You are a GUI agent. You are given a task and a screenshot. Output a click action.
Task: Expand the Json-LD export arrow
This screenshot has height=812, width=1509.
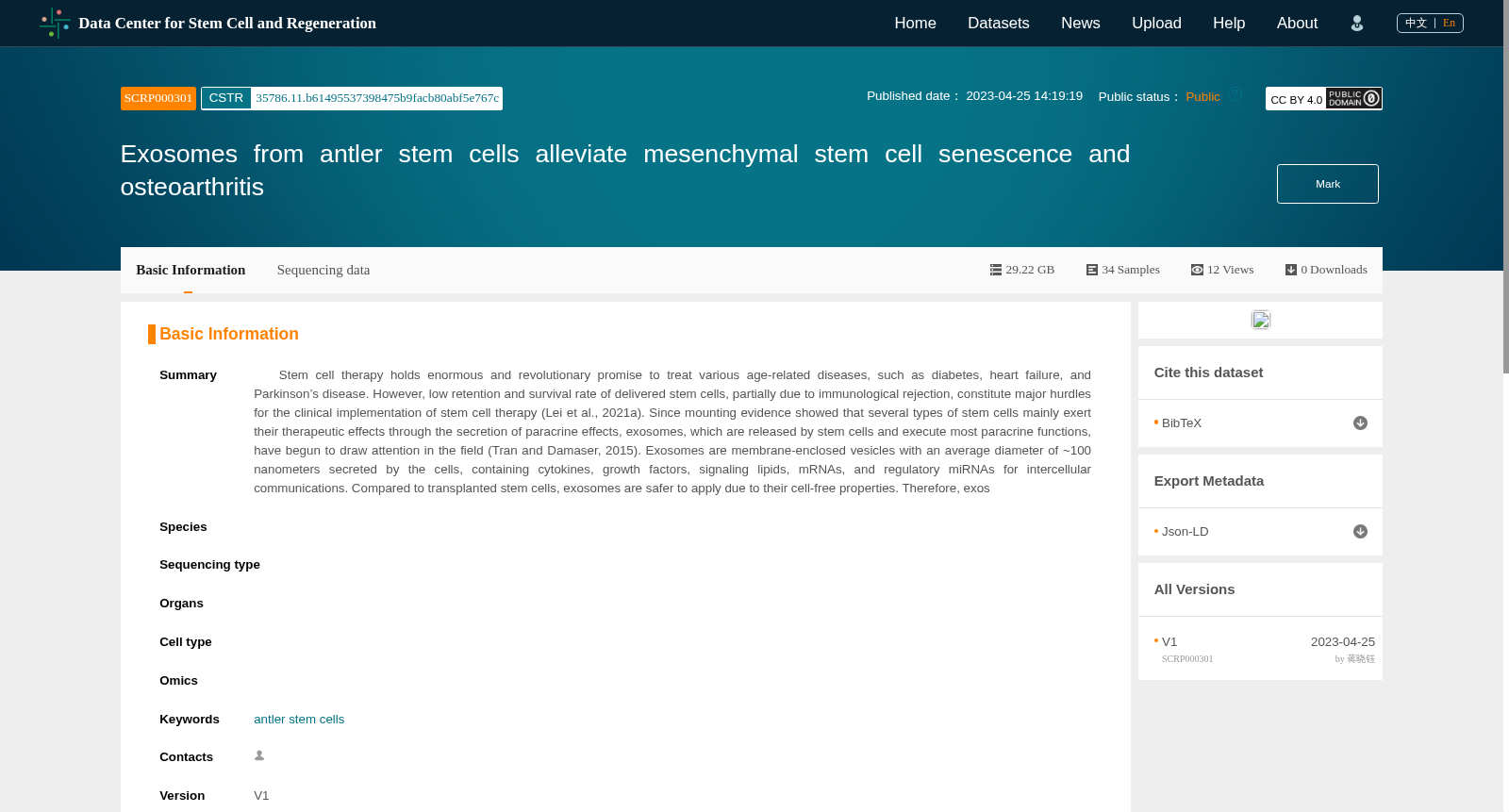pyautogui.click(x=1360, y=532)
